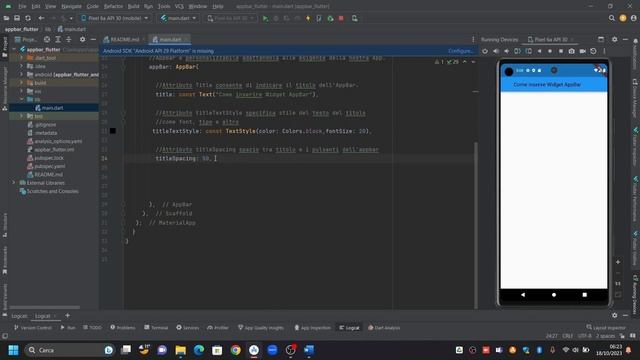Expand External Libraries node
Screen dimensions: 640x360
pyautogui.click(x=14, y=183)
